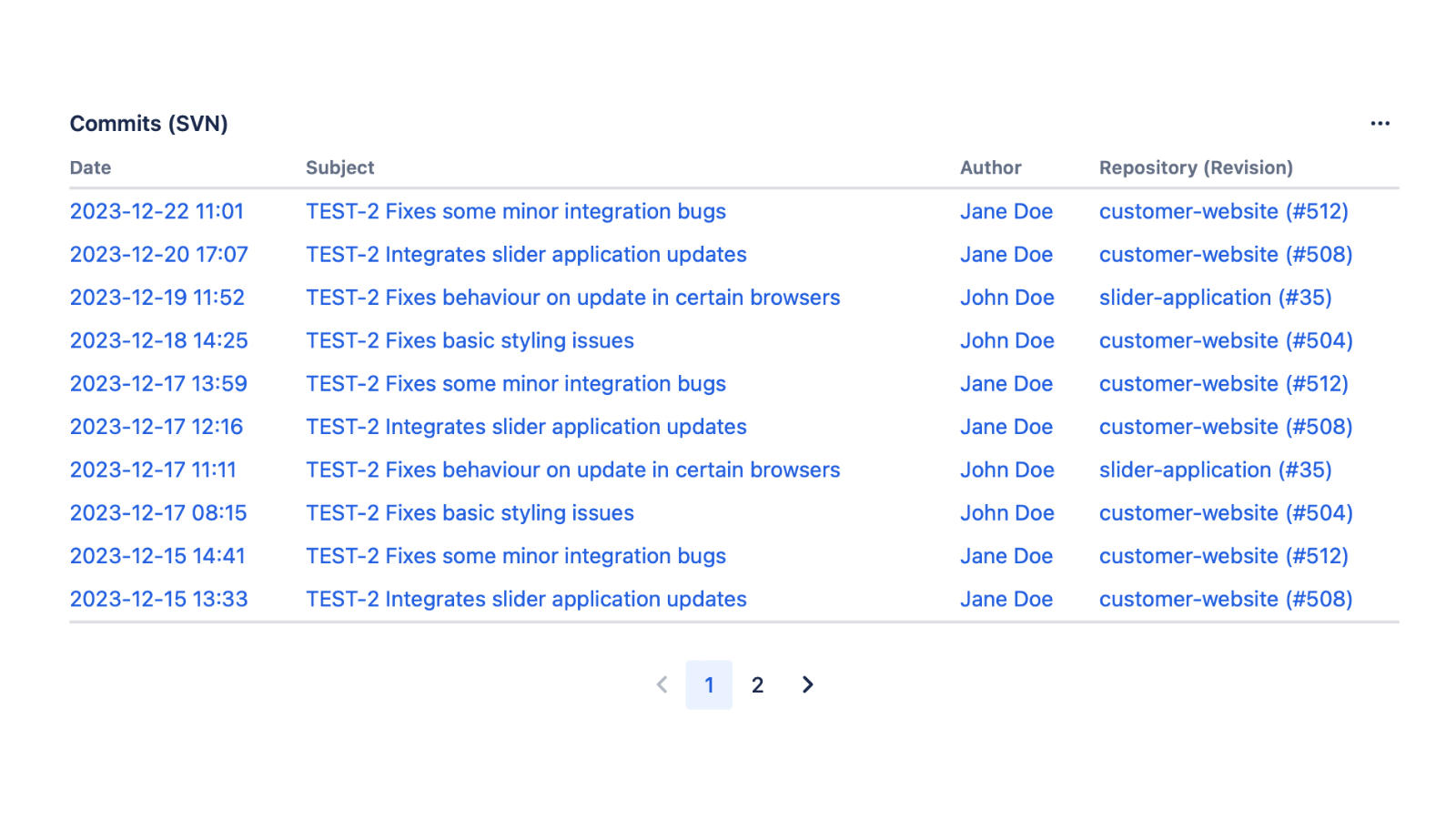
Task: Click the previous page chevron
Action: 661,684
